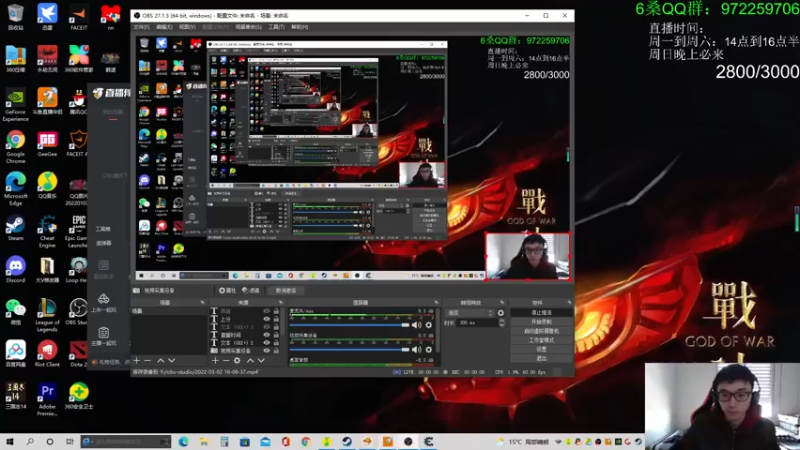The image size is (800, 450).
Task: Open the 三国志14 desktop icon
Action: 15,396
